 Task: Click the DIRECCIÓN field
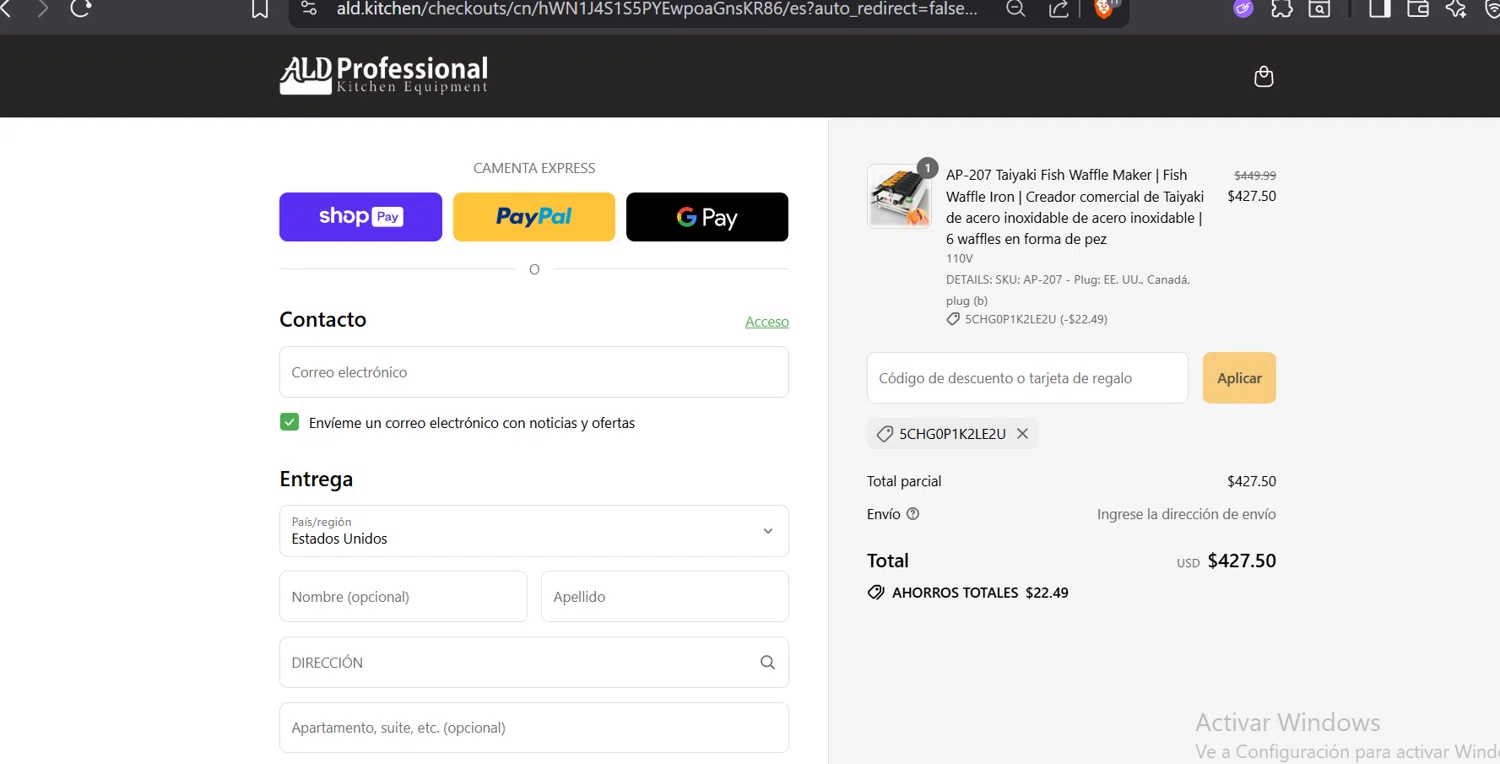point(534,662)
